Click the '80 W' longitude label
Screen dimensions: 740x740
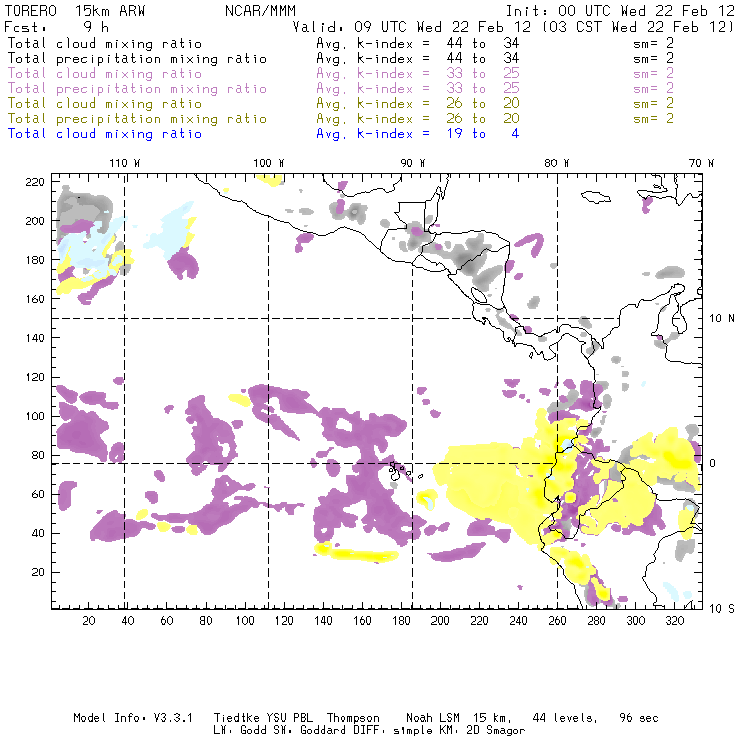click(x=557, y=163)
